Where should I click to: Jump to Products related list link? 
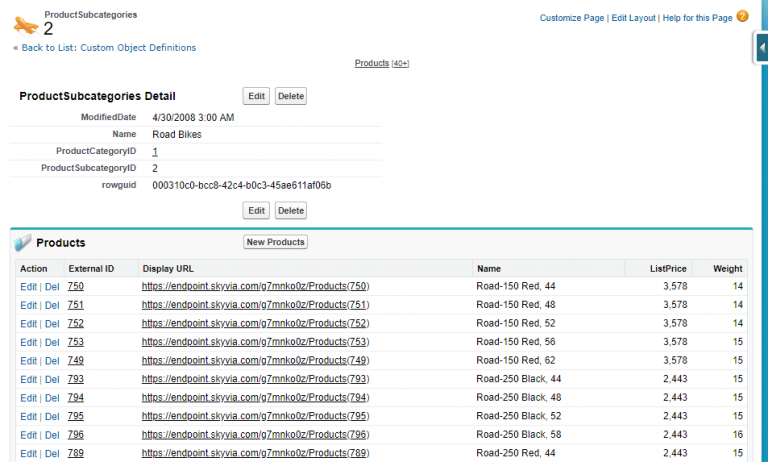(372, 63)
